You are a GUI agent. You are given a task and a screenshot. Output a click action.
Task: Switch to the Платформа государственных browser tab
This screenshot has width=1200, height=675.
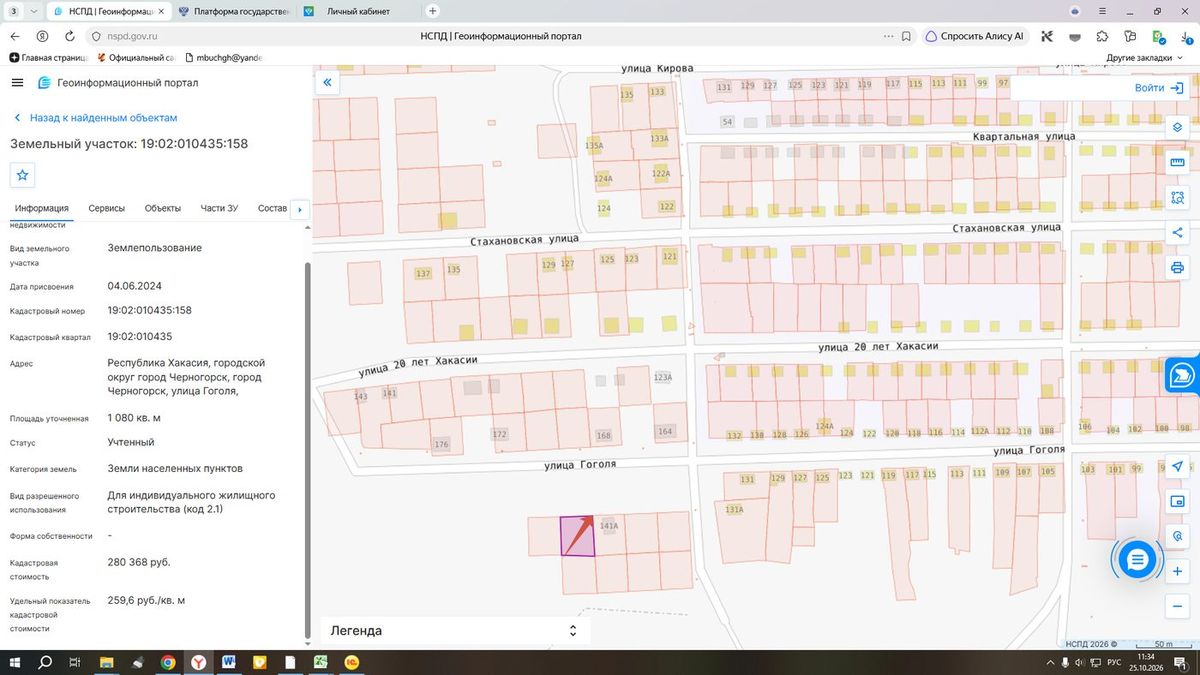(x=233, y=11)
